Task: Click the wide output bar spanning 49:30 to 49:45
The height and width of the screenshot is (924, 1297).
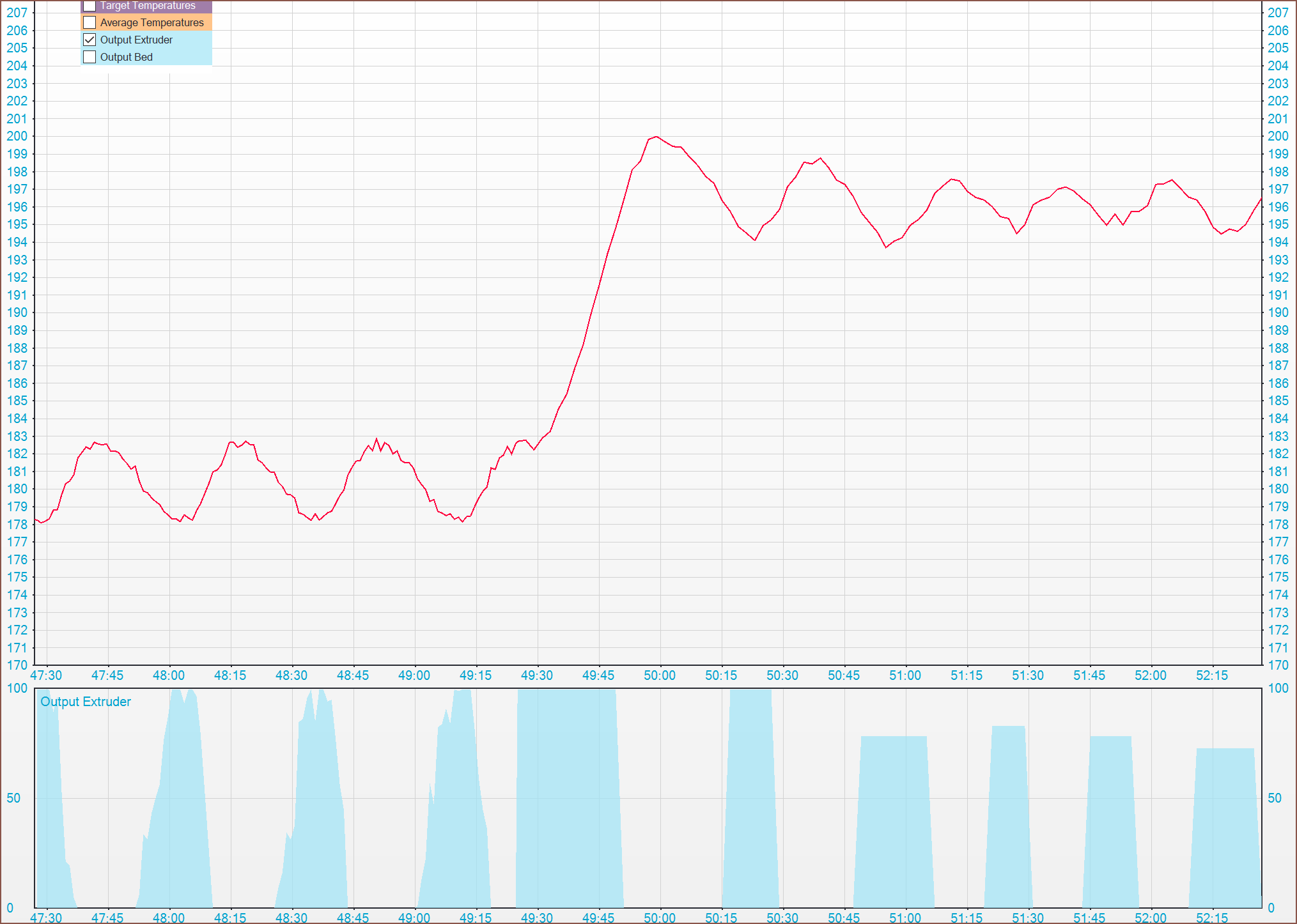Action: click(568, 799)
